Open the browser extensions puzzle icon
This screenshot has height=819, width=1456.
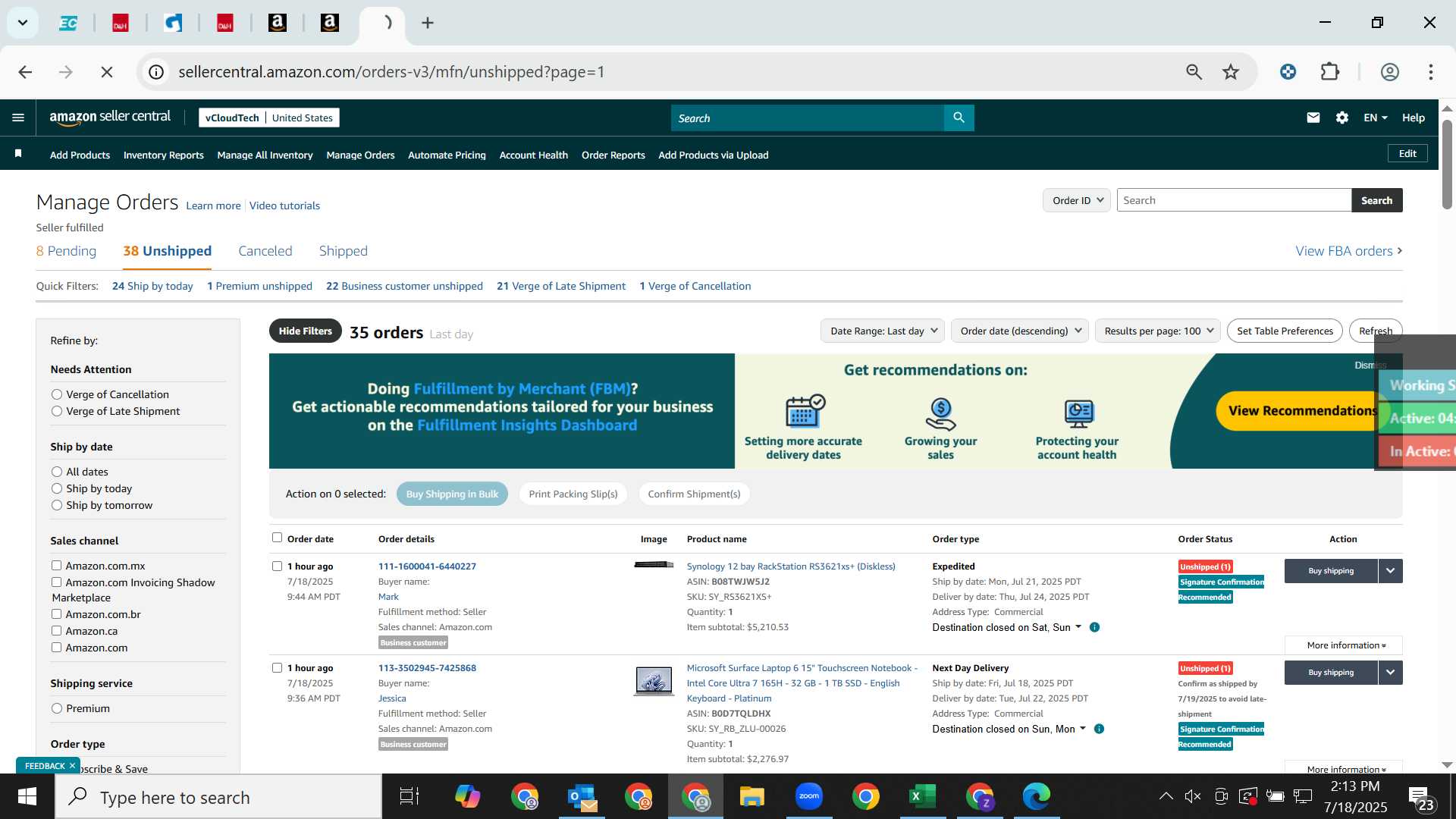point(1330,72)
